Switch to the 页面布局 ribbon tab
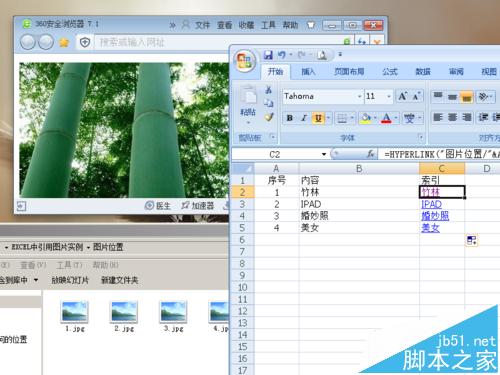The height and width of the screenshot is (375, 500). pos(349,71)
